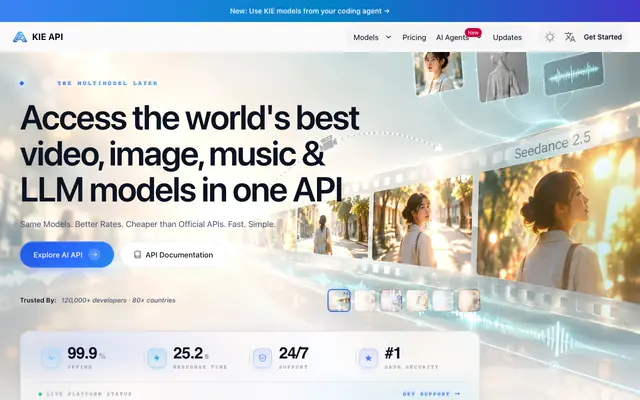
Task: Select the second hero carousel thumbnail
Action: (365, 300)
